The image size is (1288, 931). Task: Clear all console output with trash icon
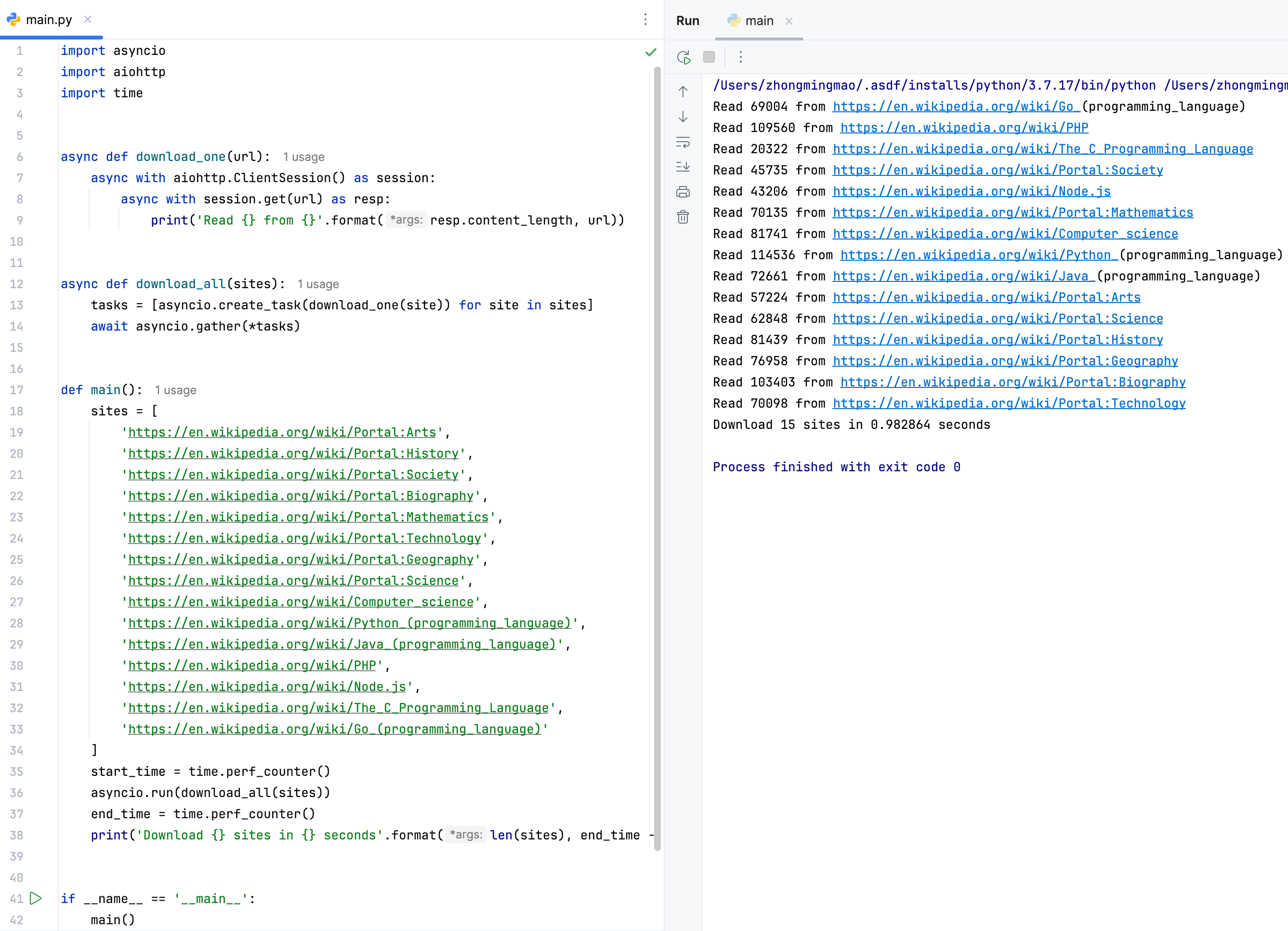click(683, 217)
